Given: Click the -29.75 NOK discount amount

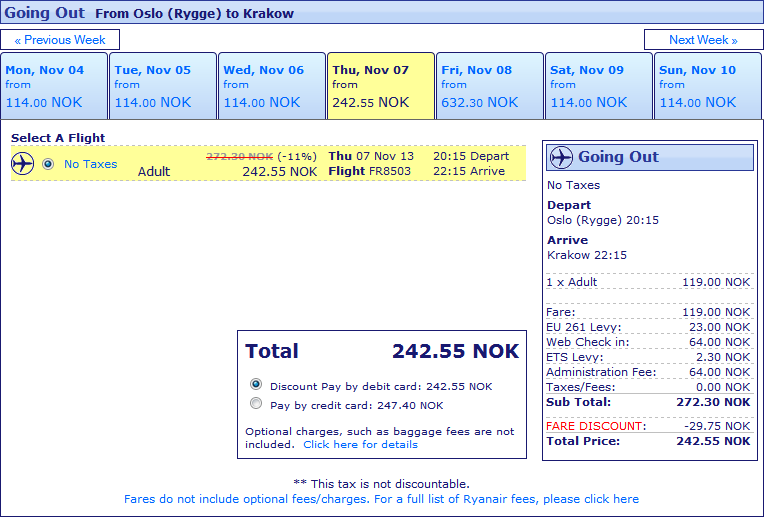Looking at the screenshot, I should pos(717,426).
